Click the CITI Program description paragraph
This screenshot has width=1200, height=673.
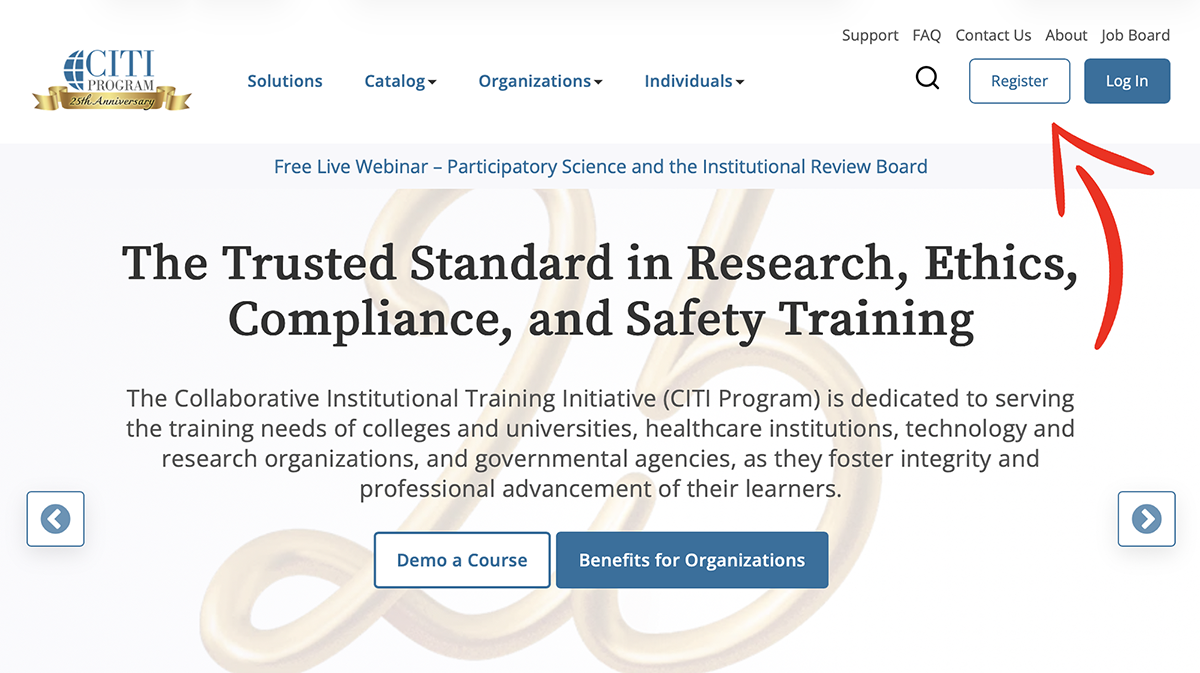[600, 444]
